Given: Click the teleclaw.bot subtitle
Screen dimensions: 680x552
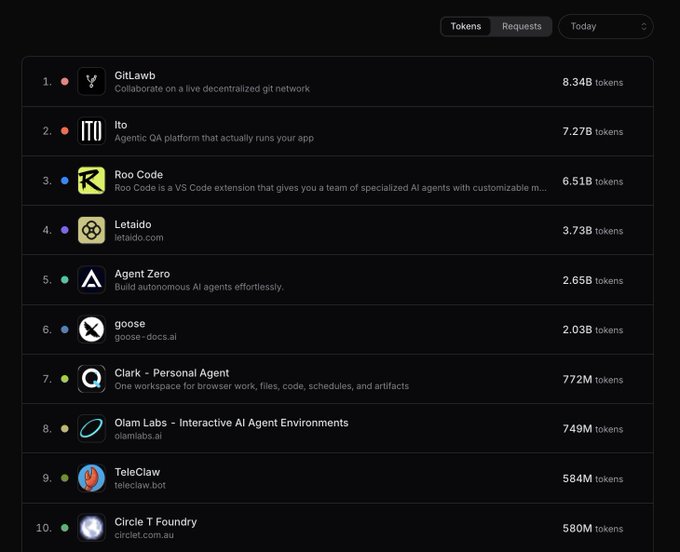Looking at the screenshot, I should pyautogui.click(x=140, y=485).
